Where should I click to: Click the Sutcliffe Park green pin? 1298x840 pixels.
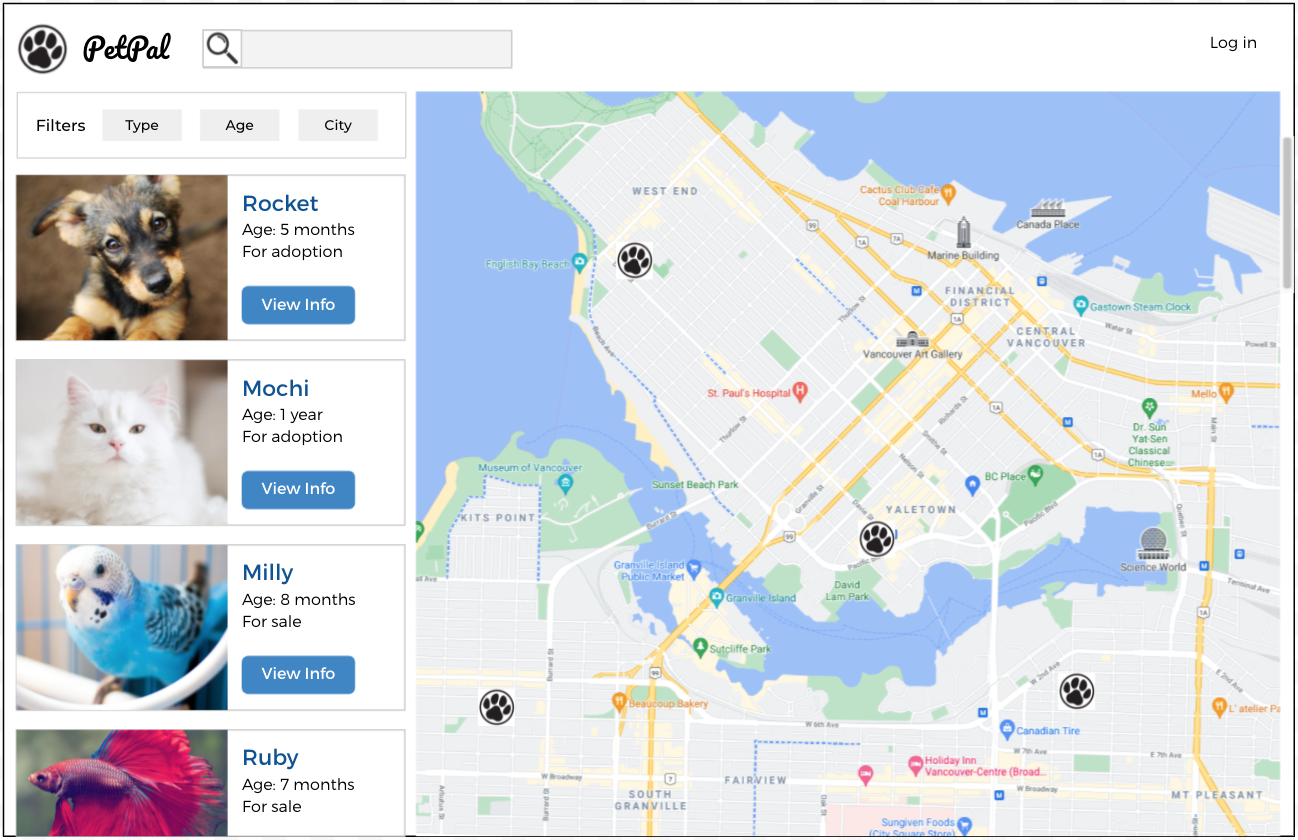pos(700,647)
